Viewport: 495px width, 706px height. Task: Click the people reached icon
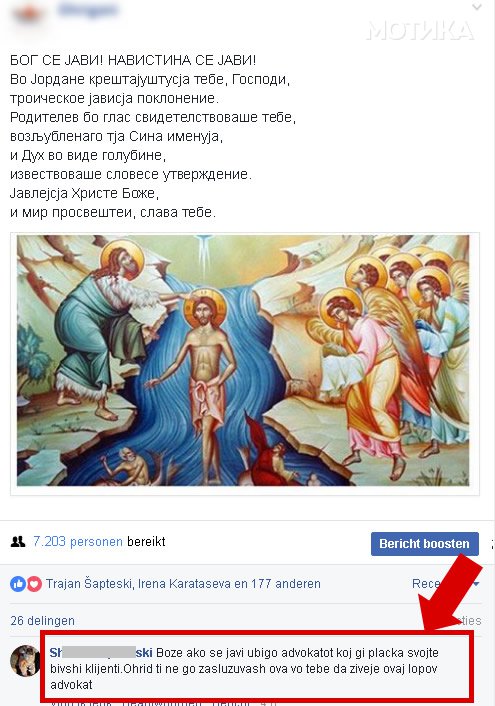click(18, 542)
